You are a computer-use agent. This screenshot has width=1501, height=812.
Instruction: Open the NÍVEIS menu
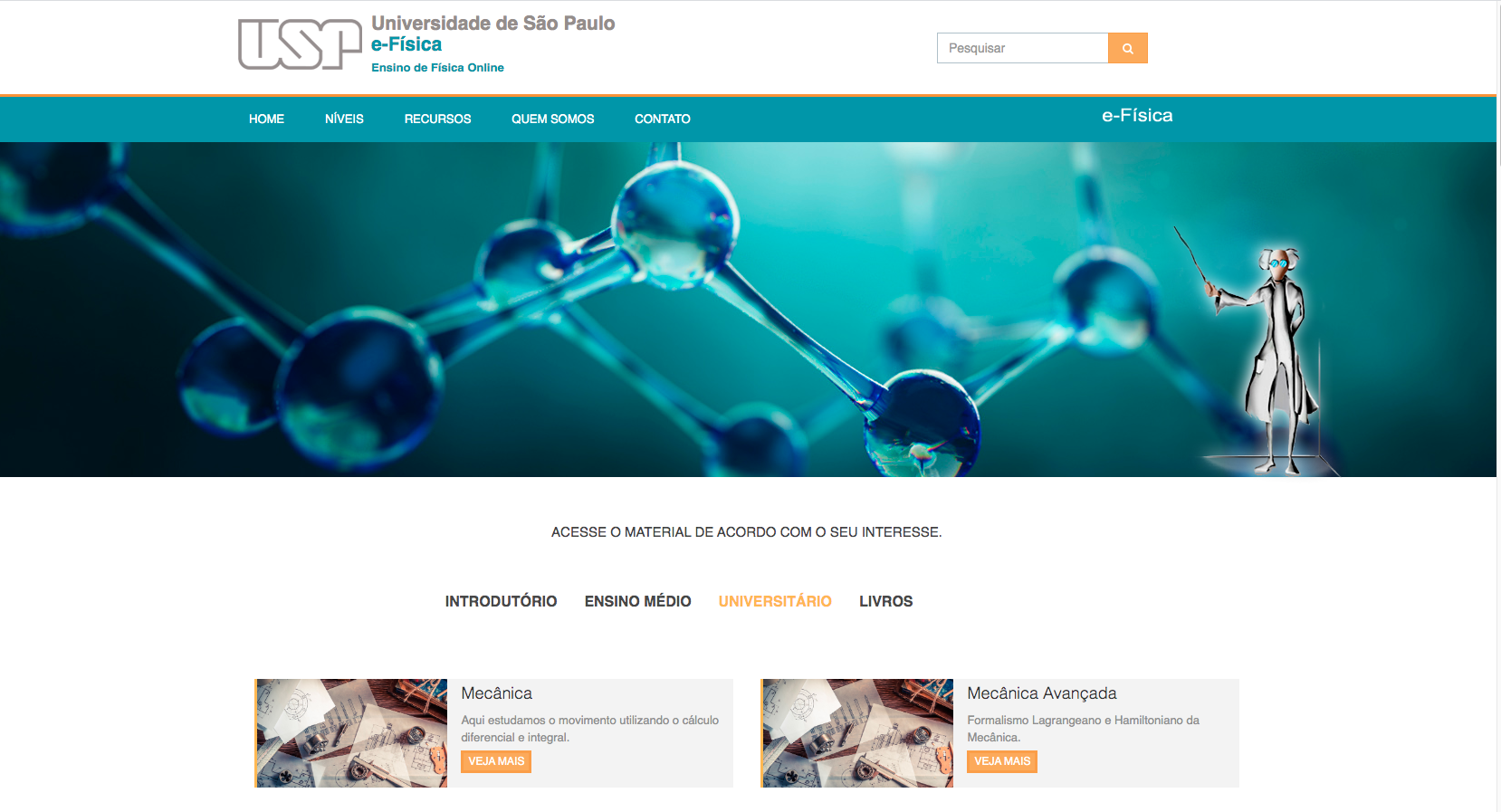click(x=344, y=119)
